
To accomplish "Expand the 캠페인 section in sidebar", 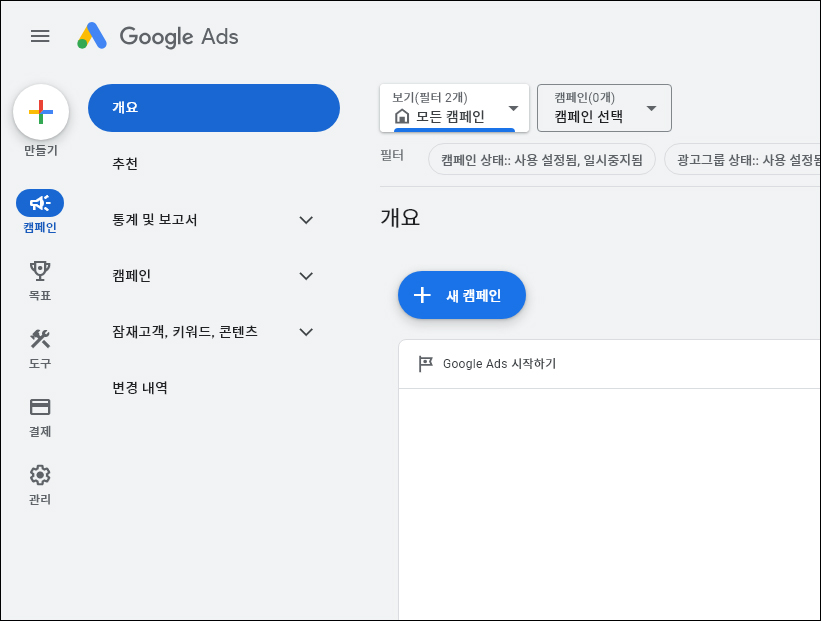I will [306, 276].
